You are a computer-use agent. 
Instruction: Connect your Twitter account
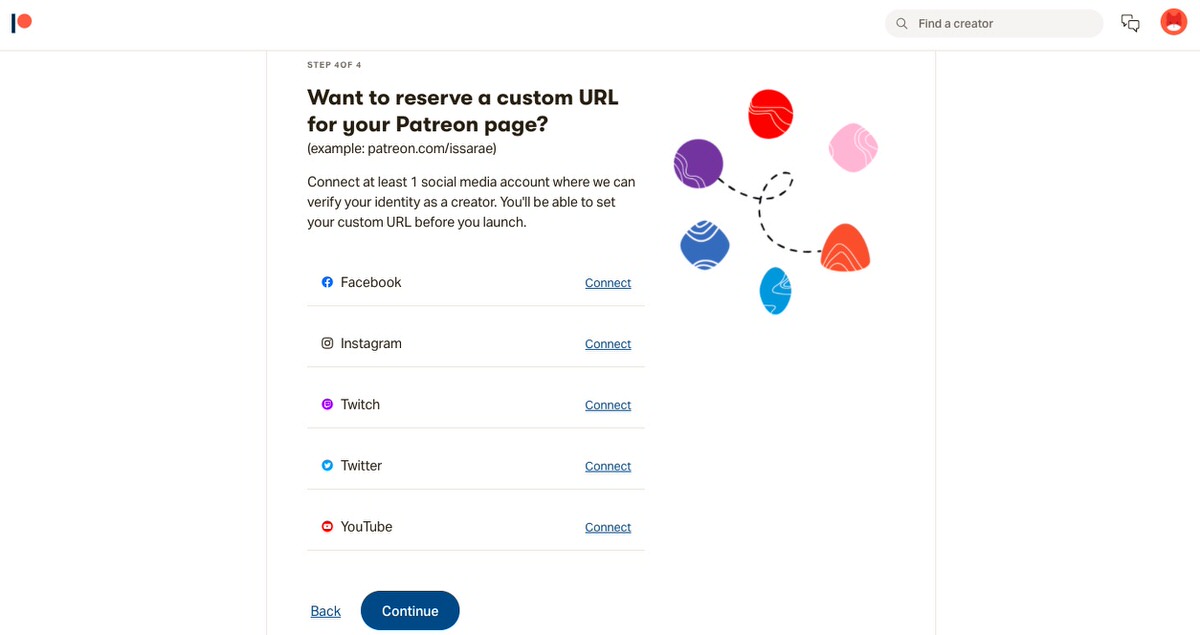tap(608, 466)
